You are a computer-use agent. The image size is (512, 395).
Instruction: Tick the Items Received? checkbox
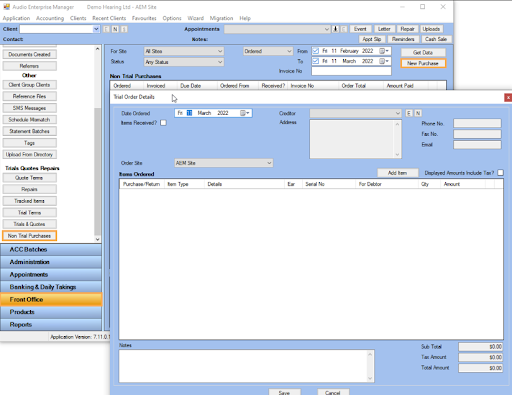point(163,123)
